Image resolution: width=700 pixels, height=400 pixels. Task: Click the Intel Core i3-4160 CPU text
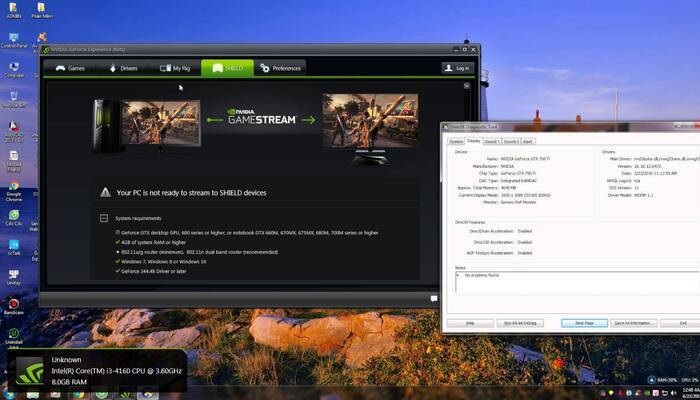pyautogui.click(x=117, y=371)
